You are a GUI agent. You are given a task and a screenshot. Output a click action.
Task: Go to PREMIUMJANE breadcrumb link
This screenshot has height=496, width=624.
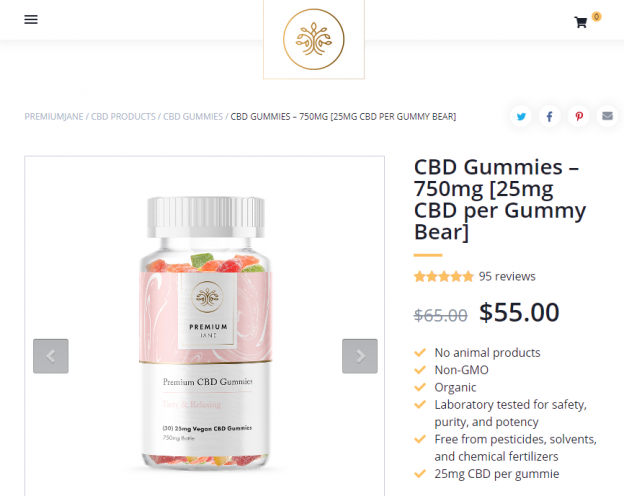tap(54, 117)
